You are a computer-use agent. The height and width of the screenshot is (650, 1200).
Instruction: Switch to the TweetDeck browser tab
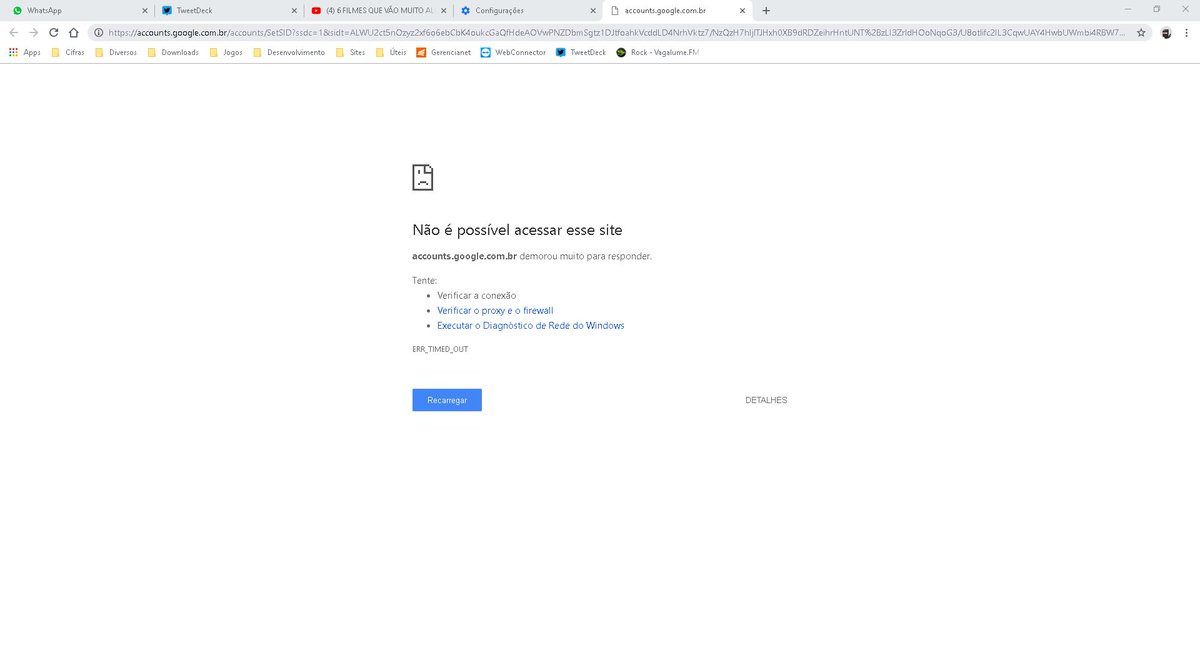coord(229,10)
